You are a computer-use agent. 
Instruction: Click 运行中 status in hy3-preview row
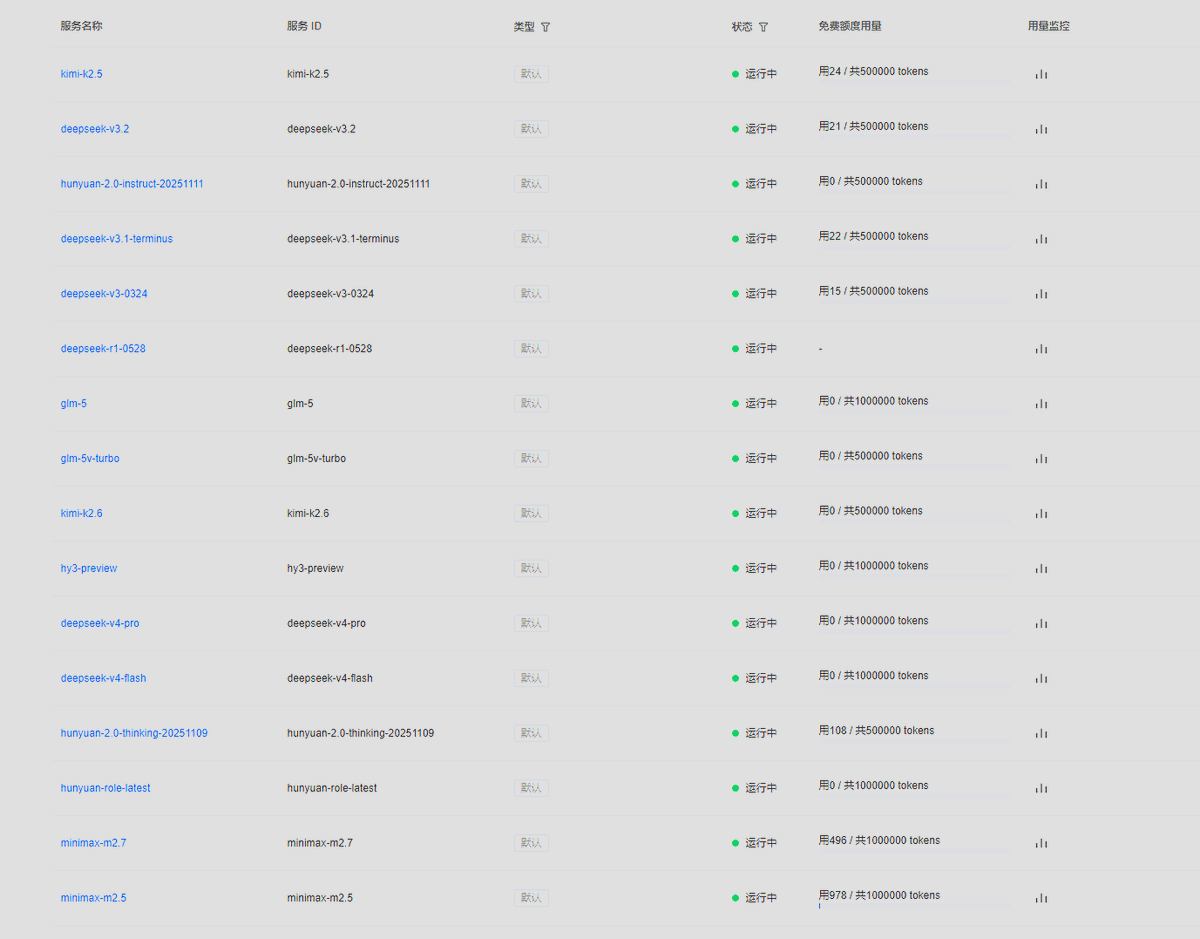761,569
